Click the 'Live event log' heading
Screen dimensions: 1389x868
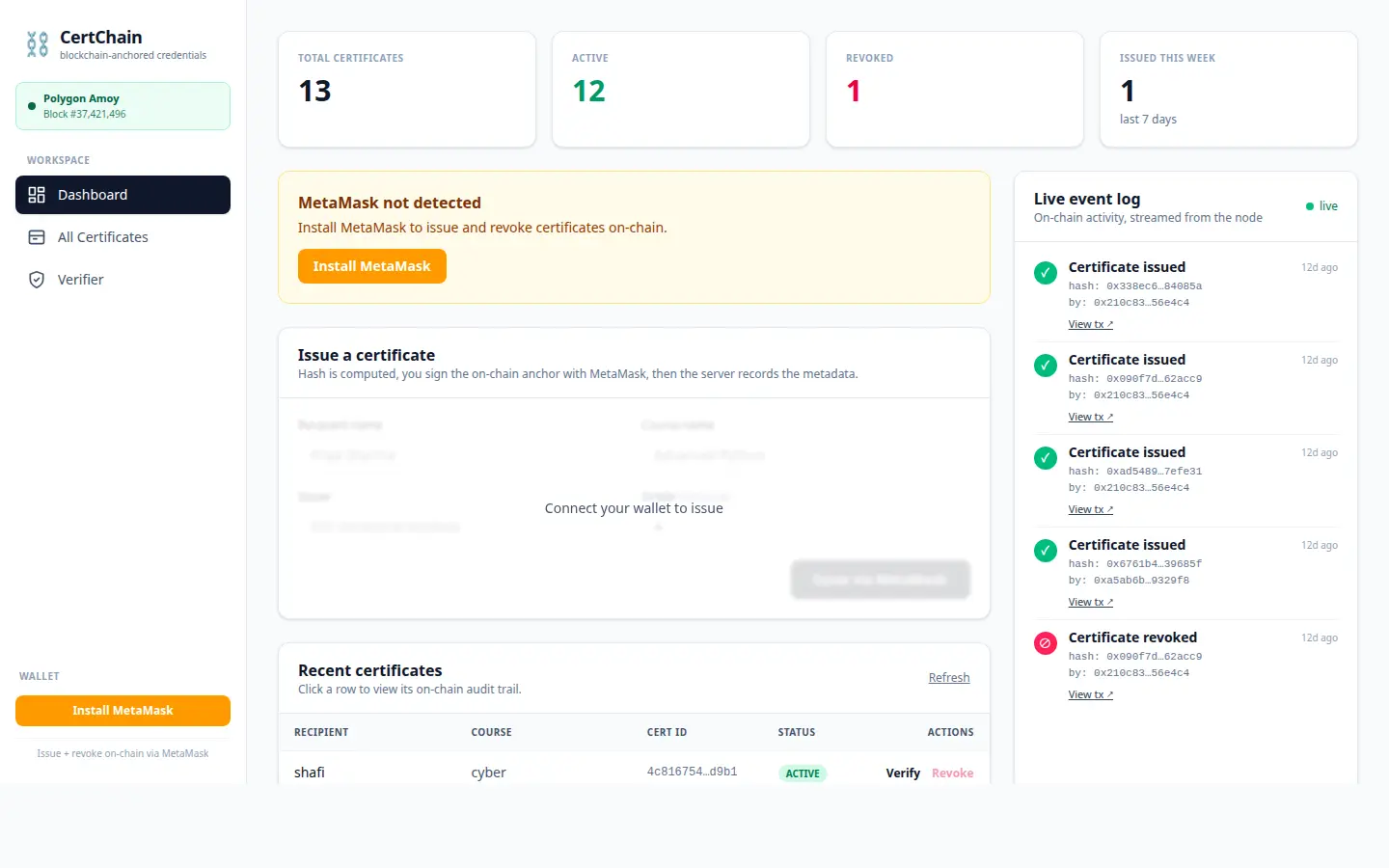coord(1087,199)
